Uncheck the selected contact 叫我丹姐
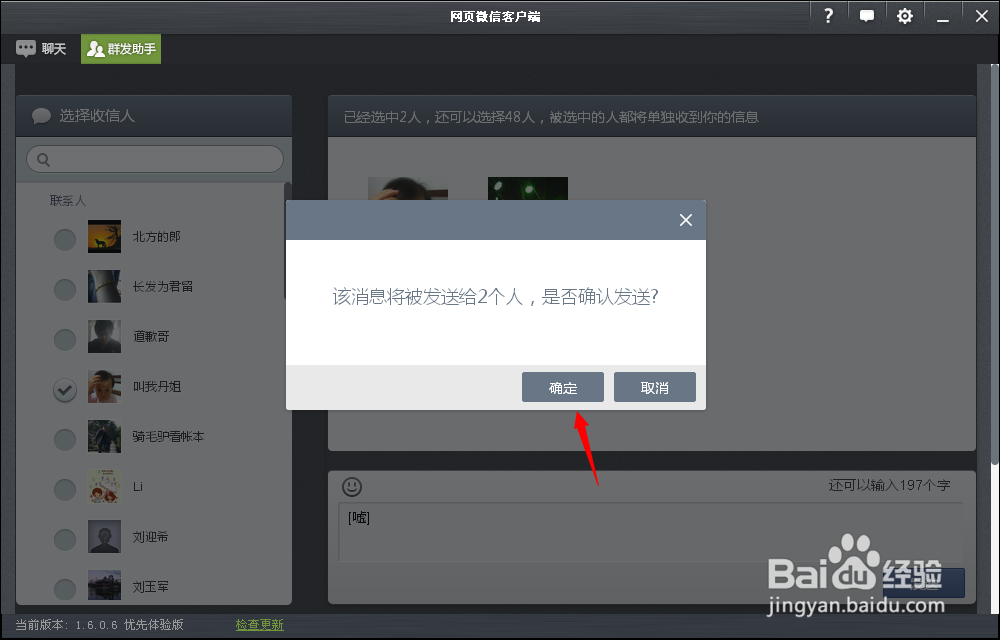 pos(64,390)
